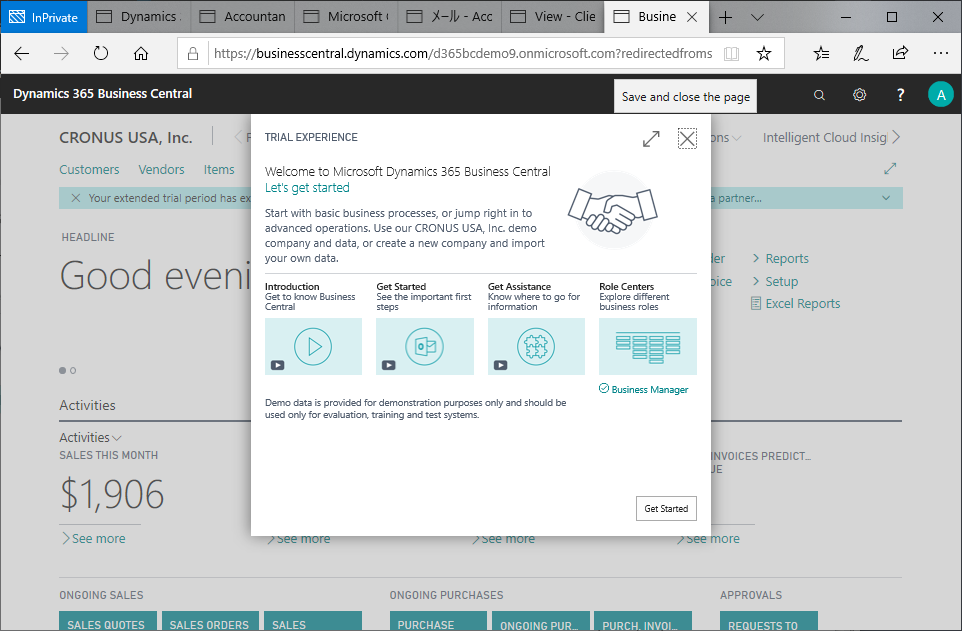Select the Business Manager role

click(x=644, y=389)
